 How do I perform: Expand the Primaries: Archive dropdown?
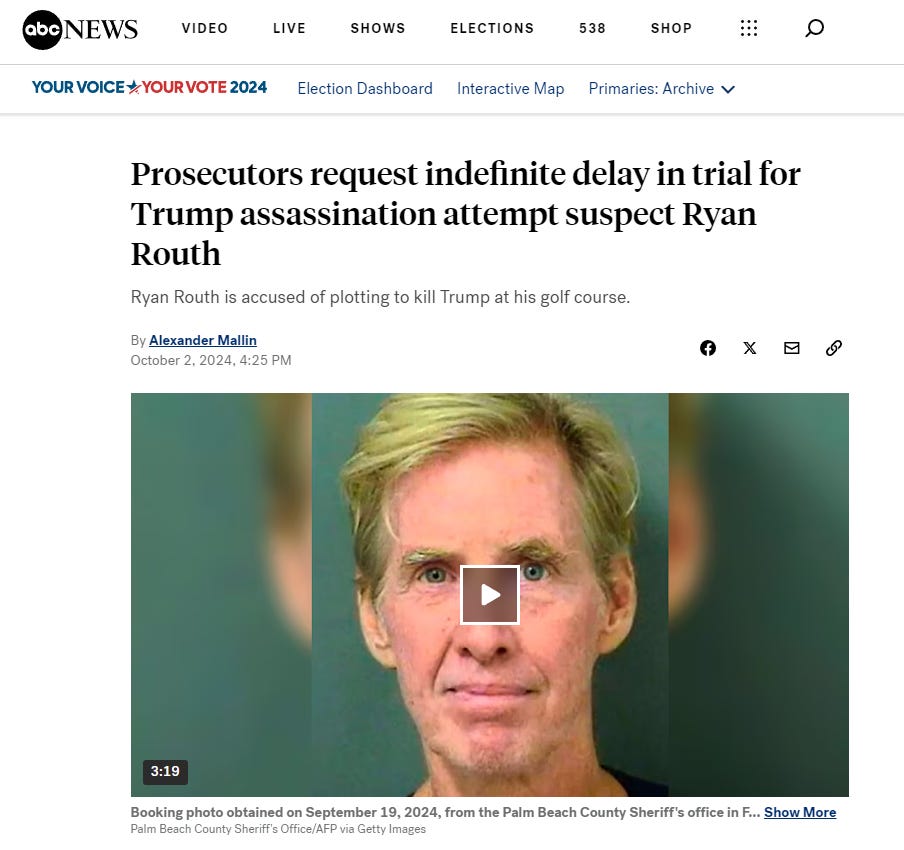[x=661, y=89]
